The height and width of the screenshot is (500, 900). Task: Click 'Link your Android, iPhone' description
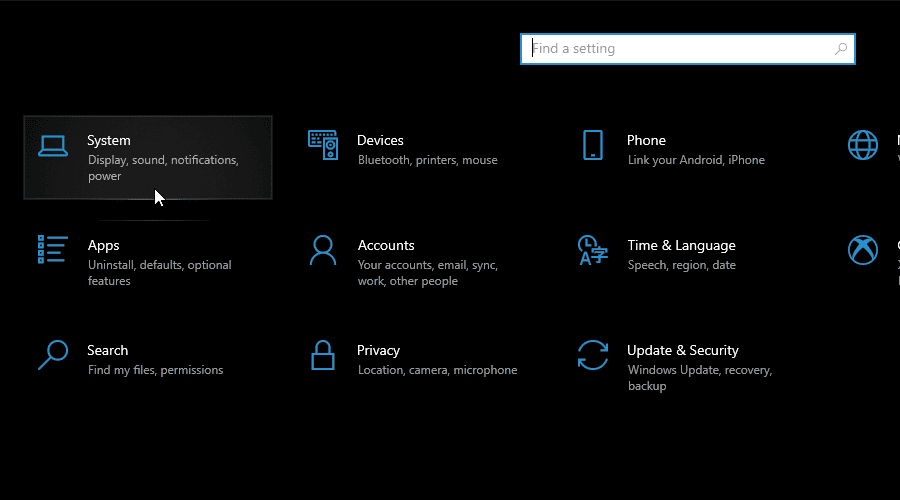(x=696, y=160)
